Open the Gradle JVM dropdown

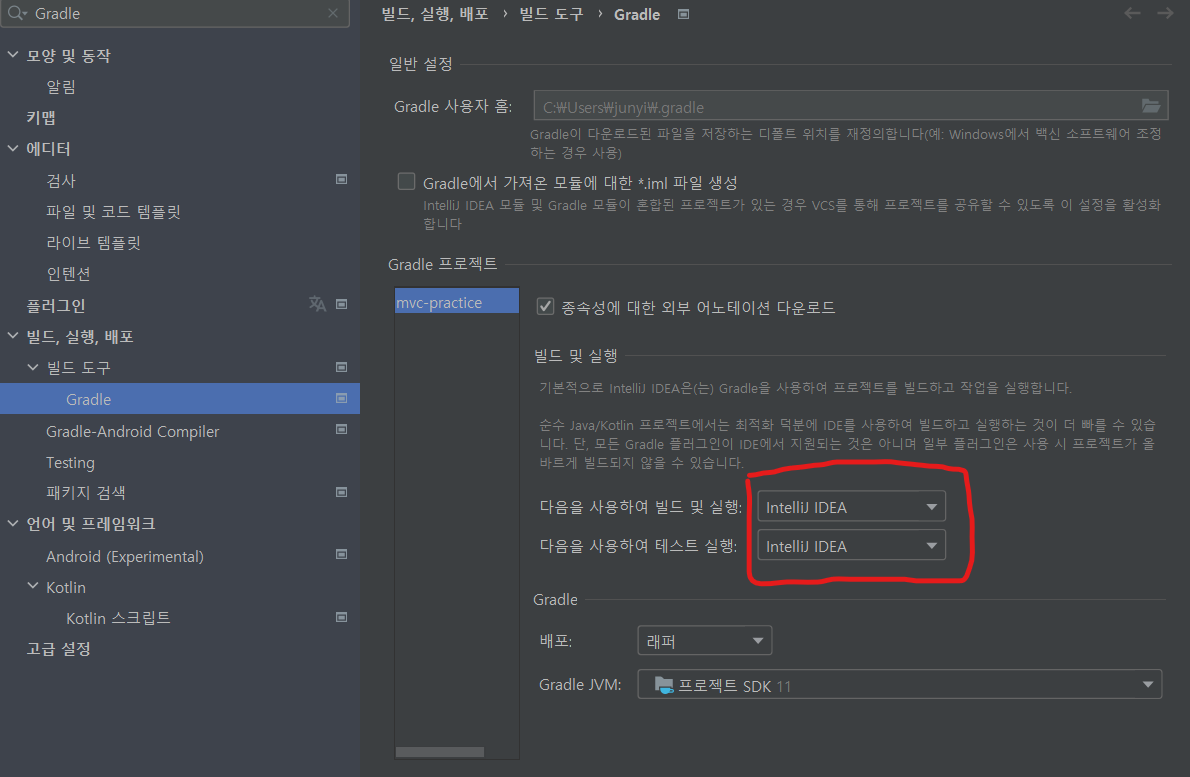900,684
